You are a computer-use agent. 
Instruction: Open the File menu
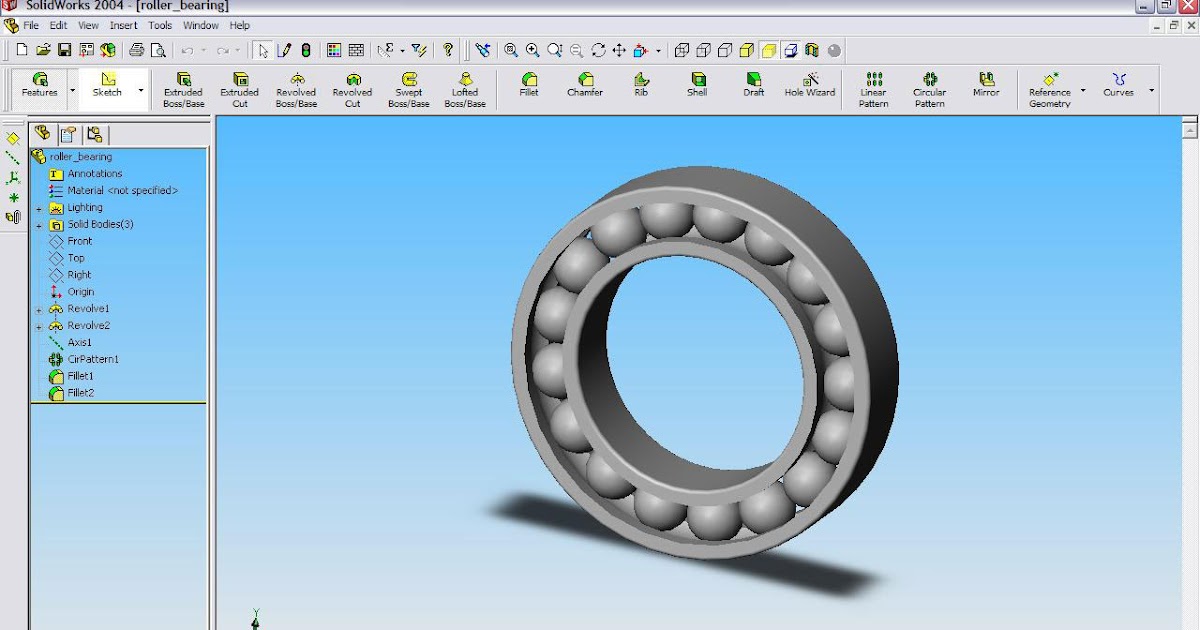click(31, 25)
